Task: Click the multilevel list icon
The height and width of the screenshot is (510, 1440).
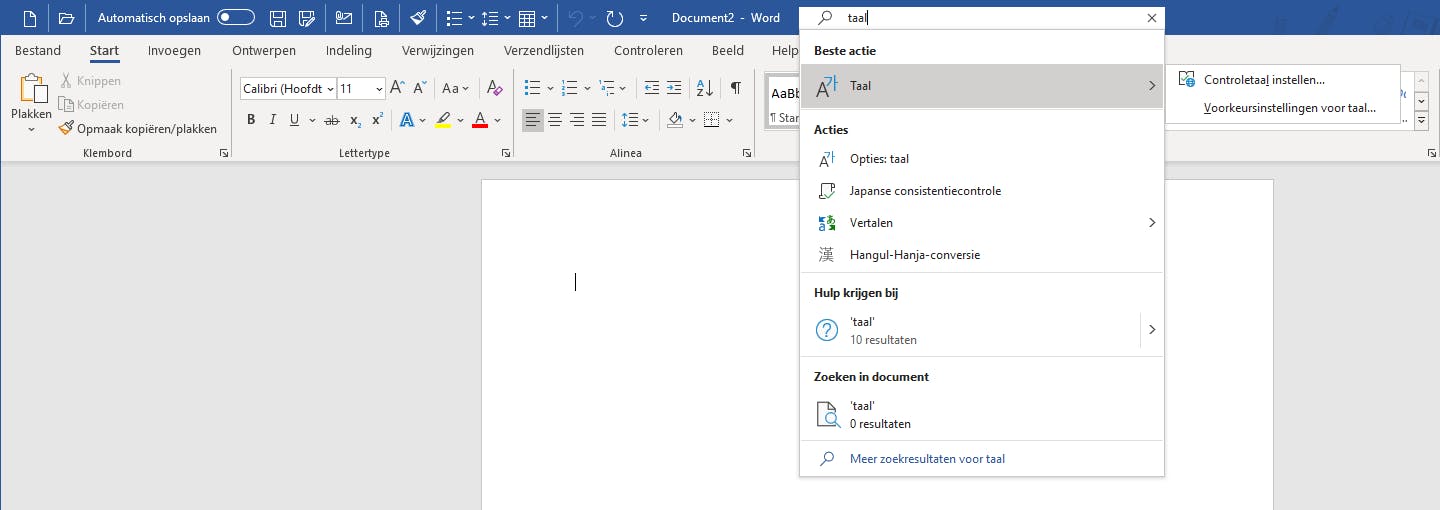Action: [606, 88]
